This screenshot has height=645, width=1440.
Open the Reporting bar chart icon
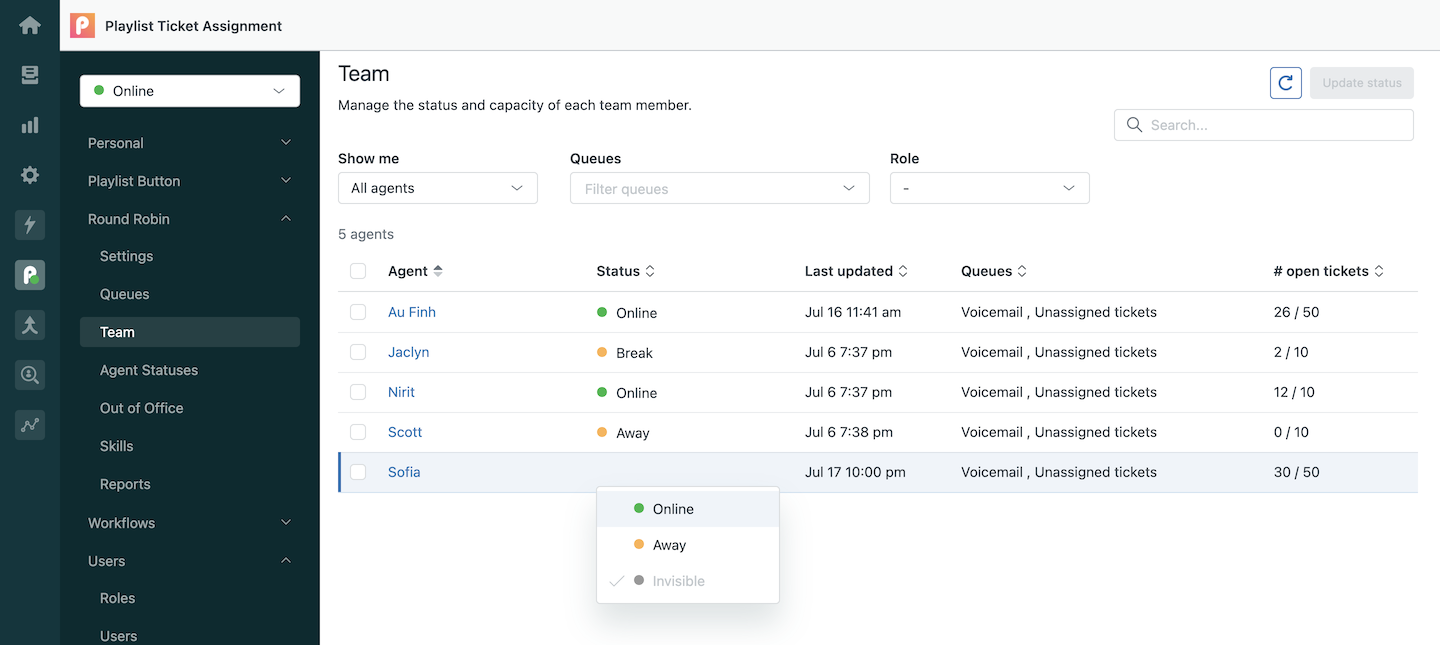click(30, 125)
